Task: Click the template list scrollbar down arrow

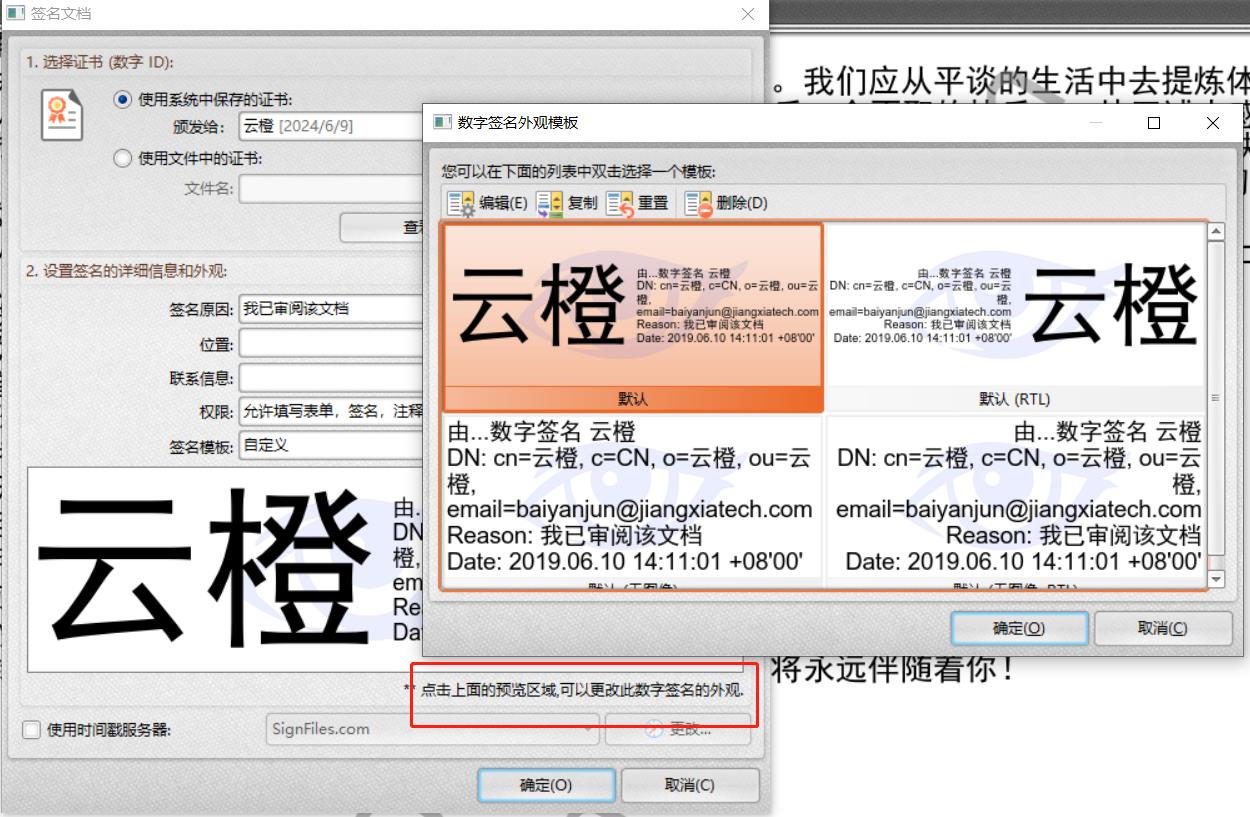Action: click(1216, 579)
